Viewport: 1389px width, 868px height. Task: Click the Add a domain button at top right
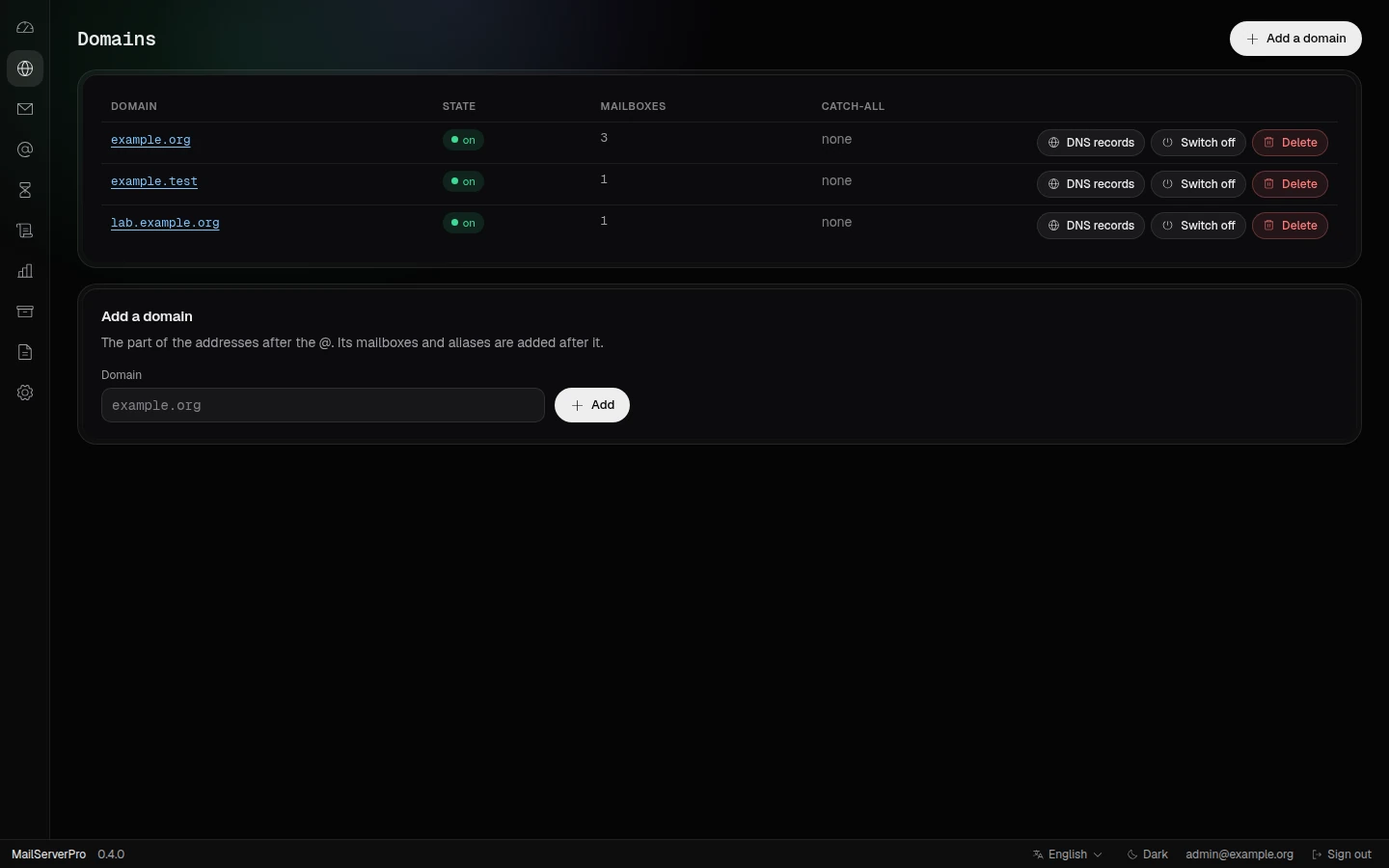coord(1295,39)
